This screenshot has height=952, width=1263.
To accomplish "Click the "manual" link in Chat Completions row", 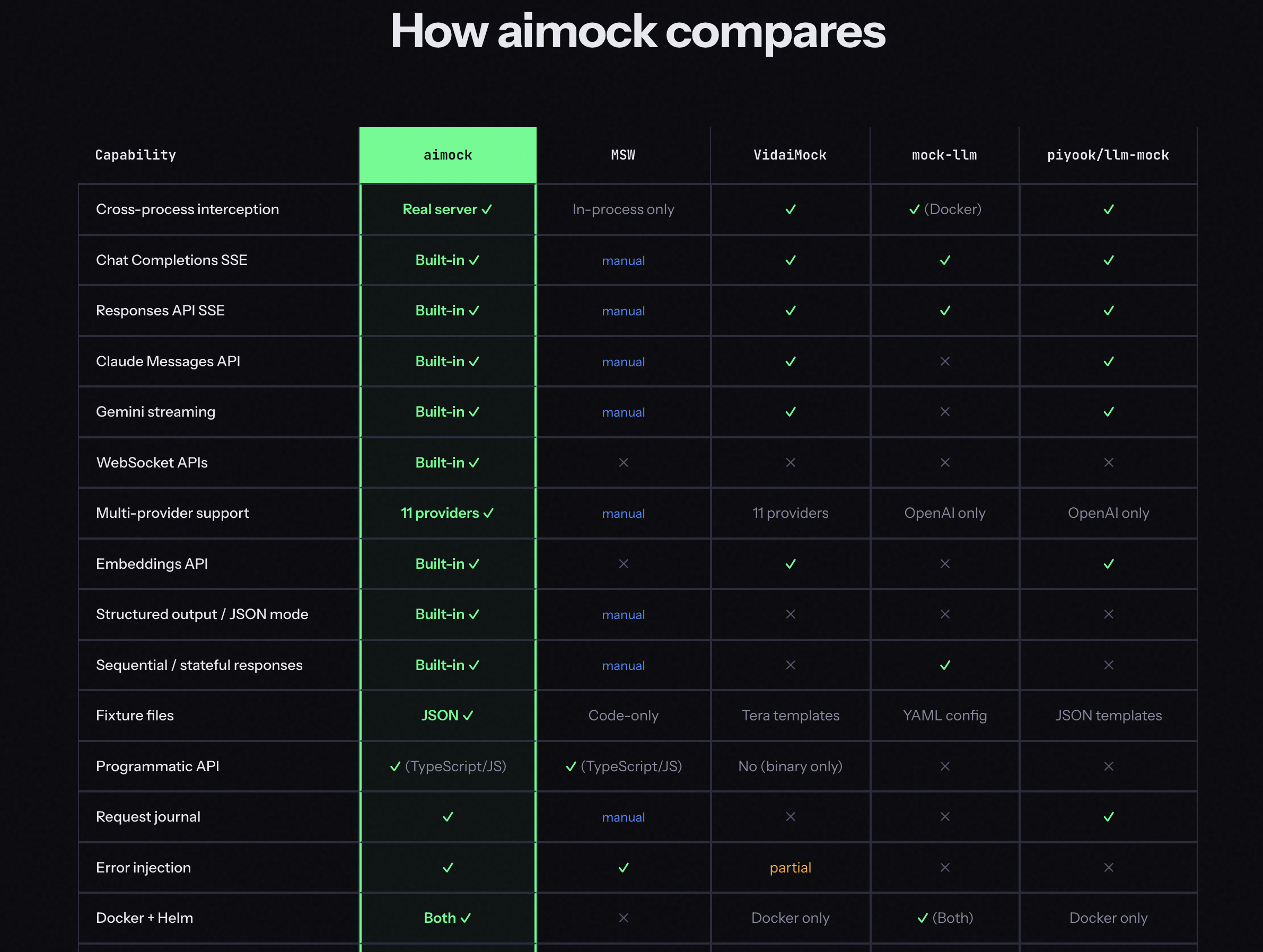I will click(x=623, y=261).
